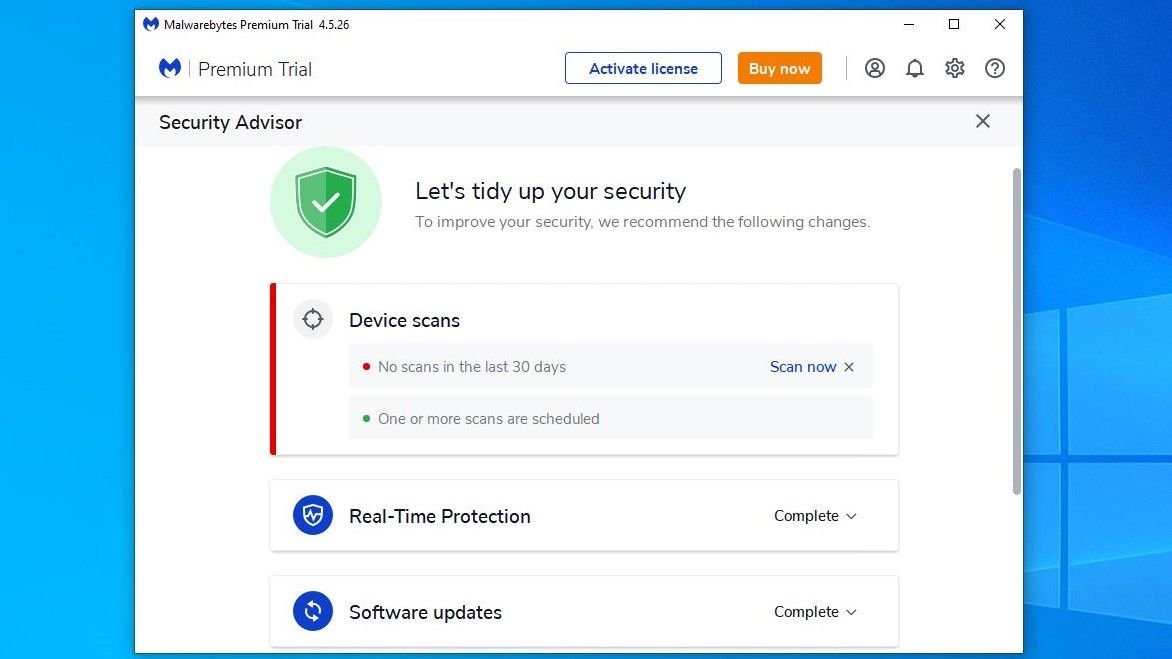Open the notifications bell icon

click(x=915, y=68)
